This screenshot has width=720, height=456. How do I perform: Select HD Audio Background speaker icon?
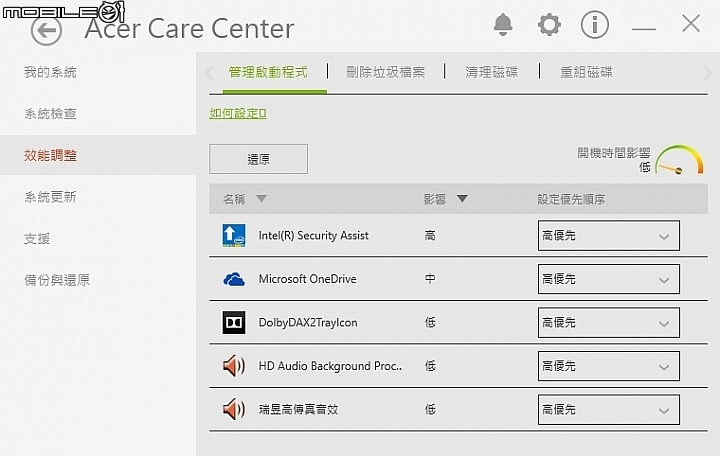pyautogui.click(x=234, y=366)
